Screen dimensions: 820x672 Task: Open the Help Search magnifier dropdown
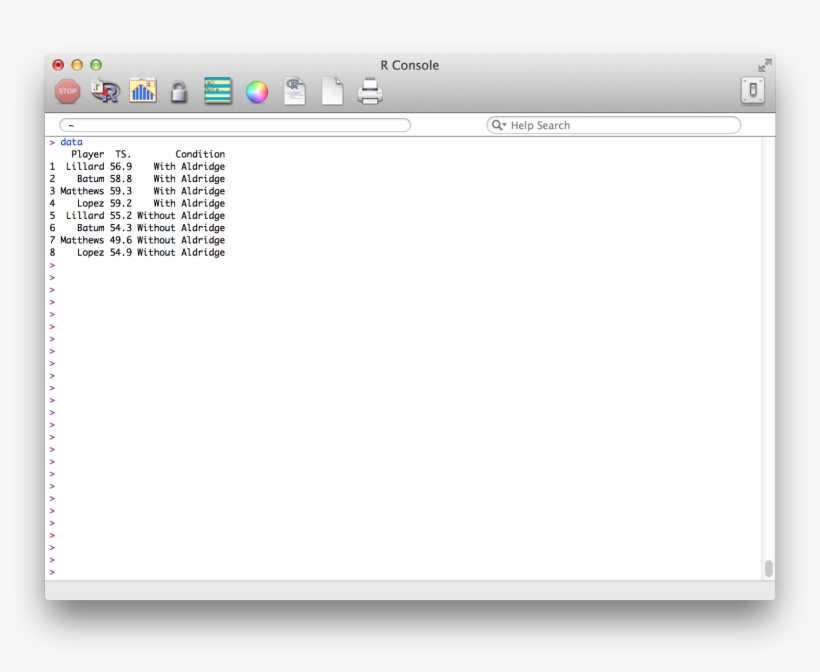pos(498,126)
